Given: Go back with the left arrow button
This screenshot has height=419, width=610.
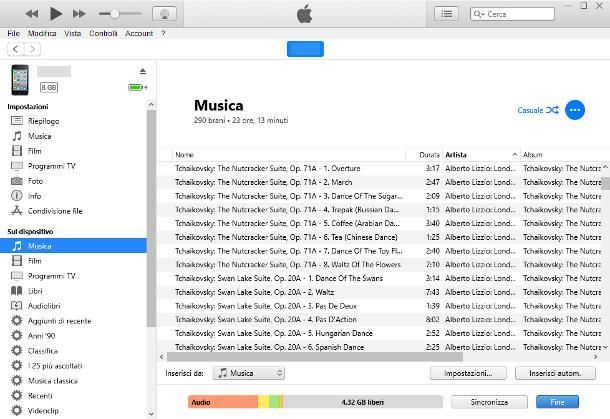Looking at the screenshot, I should [16, 49].
